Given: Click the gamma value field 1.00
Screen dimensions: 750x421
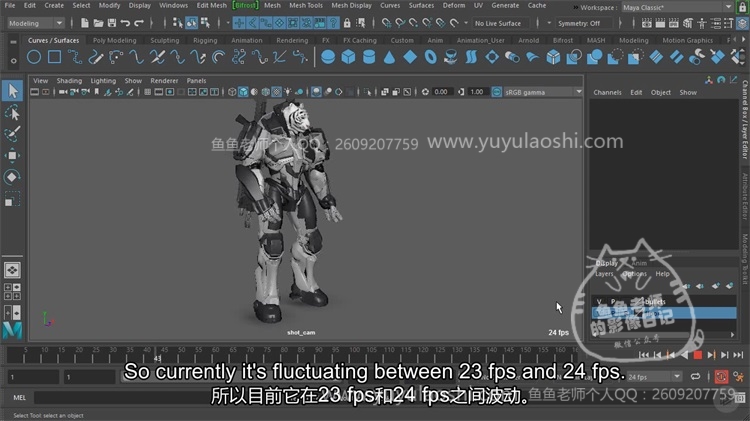Looking at the screenshot, I should 477,92.
